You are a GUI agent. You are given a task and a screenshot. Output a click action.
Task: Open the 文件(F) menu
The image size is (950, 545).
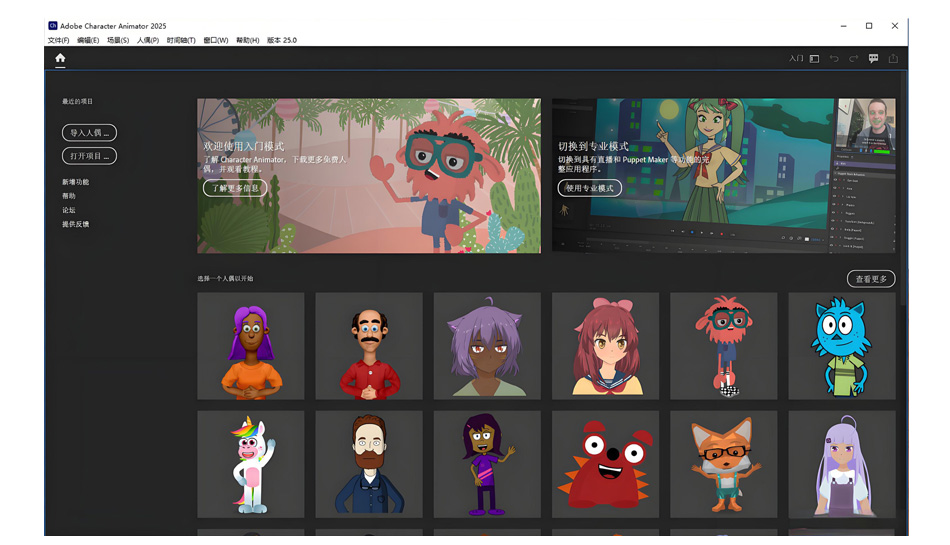(58, 41)
